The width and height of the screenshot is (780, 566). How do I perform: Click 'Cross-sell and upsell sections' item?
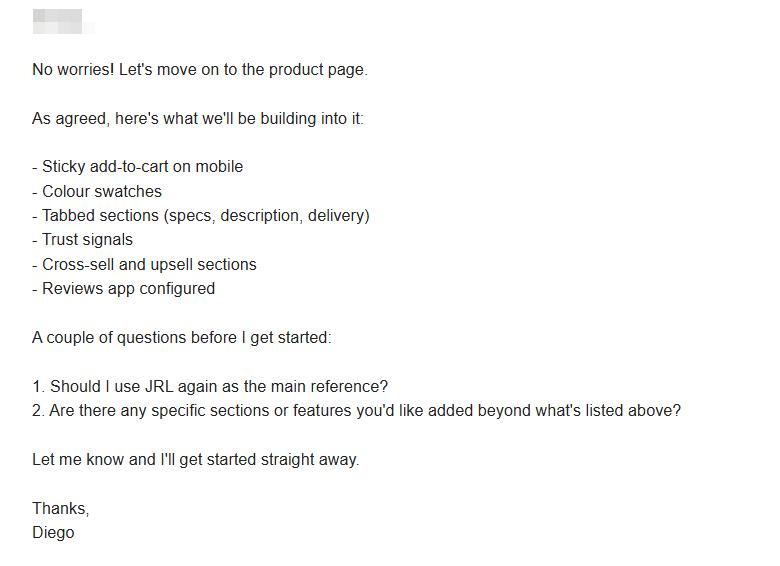click(144, 264)
